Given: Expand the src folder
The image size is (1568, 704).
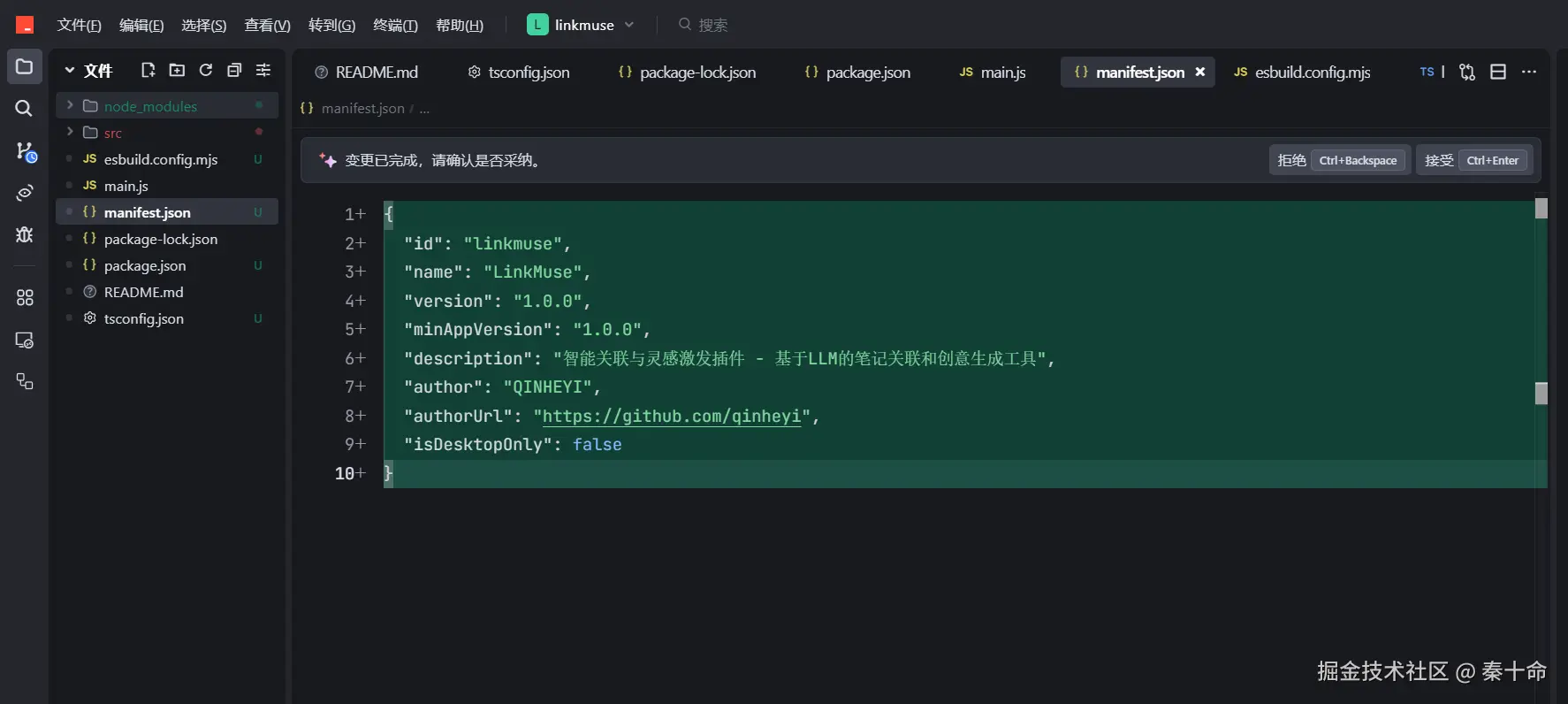Looking at the screenshot, I should click(x=70, y=133).
